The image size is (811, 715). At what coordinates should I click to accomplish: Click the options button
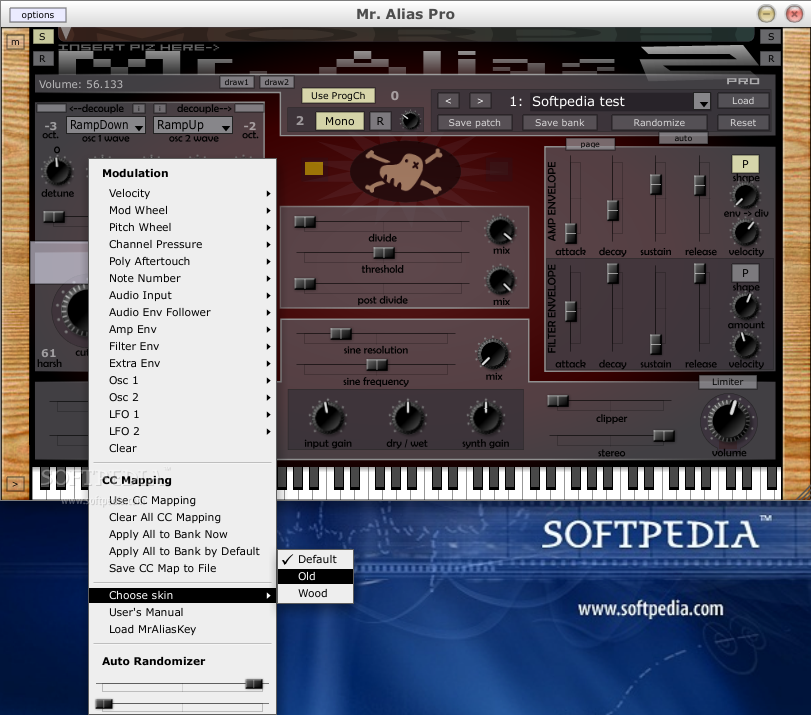pyautogui.click(x=38, y=14)
